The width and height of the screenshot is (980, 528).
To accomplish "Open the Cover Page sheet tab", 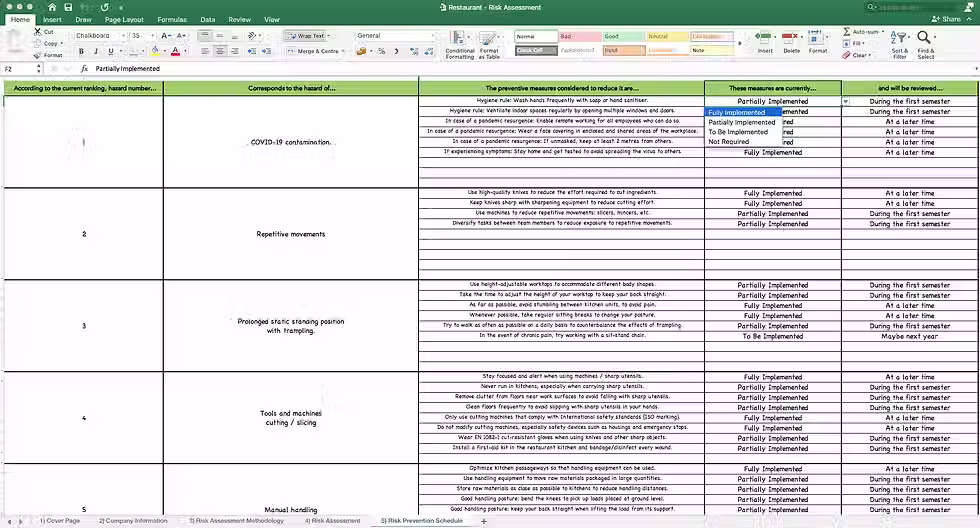I will point(59,521).
